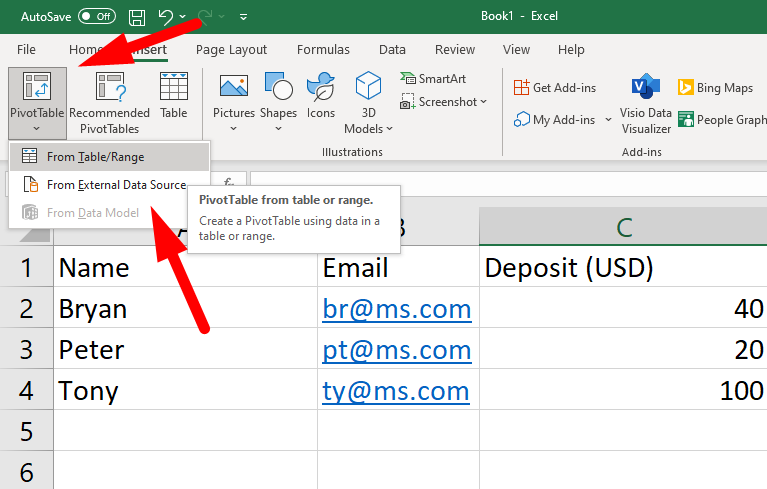767x489 pixels.
Task: Select column C header
Action: click(x=622, y=229)
